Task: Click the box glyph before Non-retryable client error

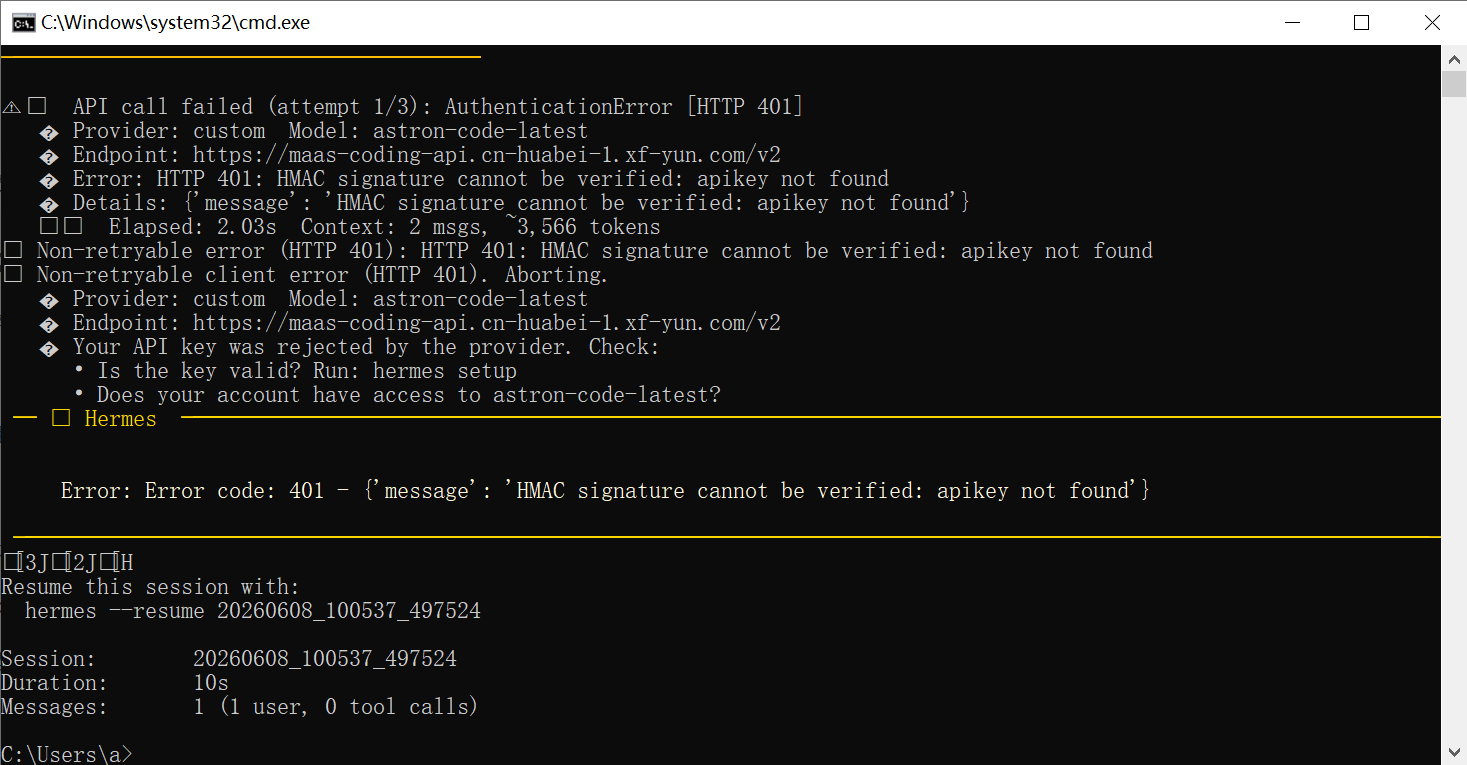Action: tap(13, 275)
